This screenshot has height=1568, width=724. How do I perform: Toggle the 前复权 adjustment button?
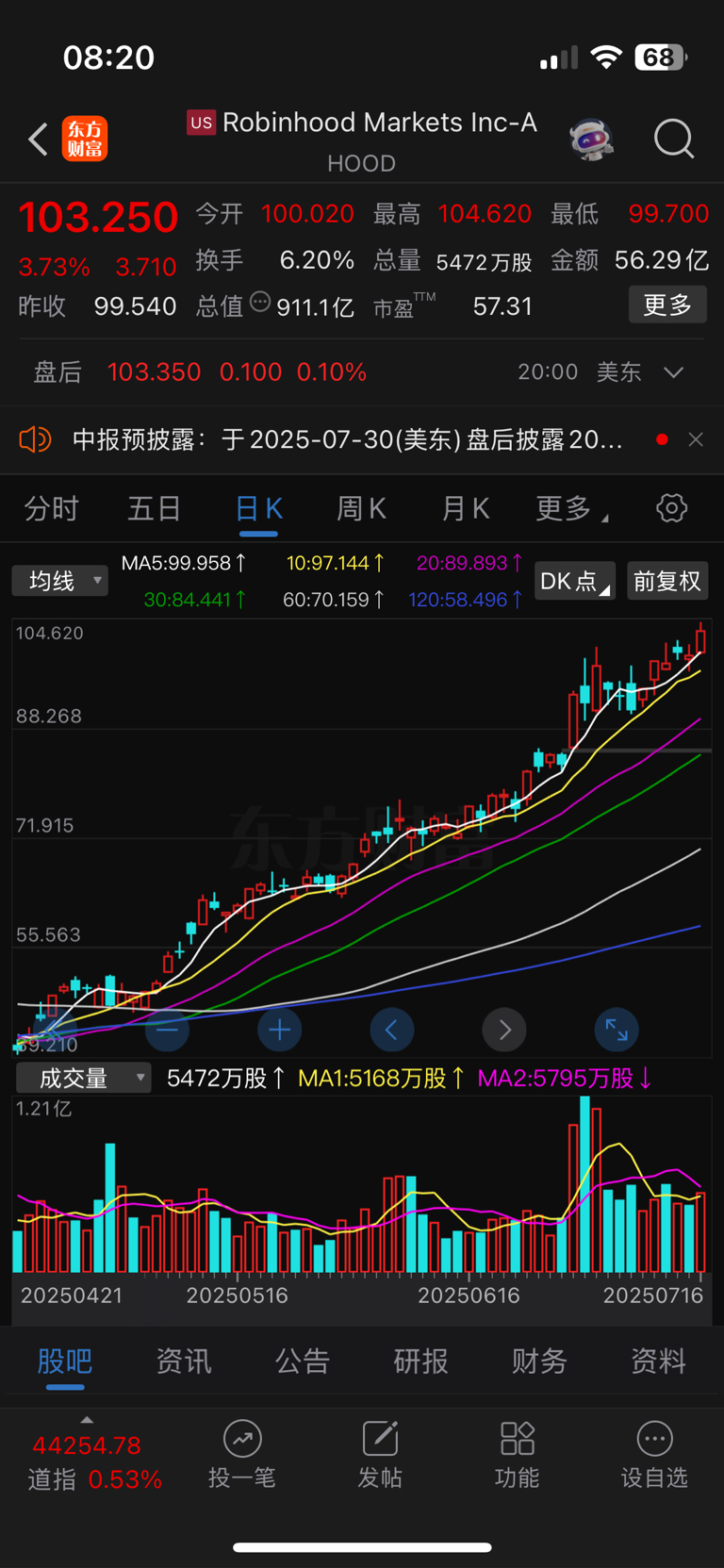pos(666,581)
